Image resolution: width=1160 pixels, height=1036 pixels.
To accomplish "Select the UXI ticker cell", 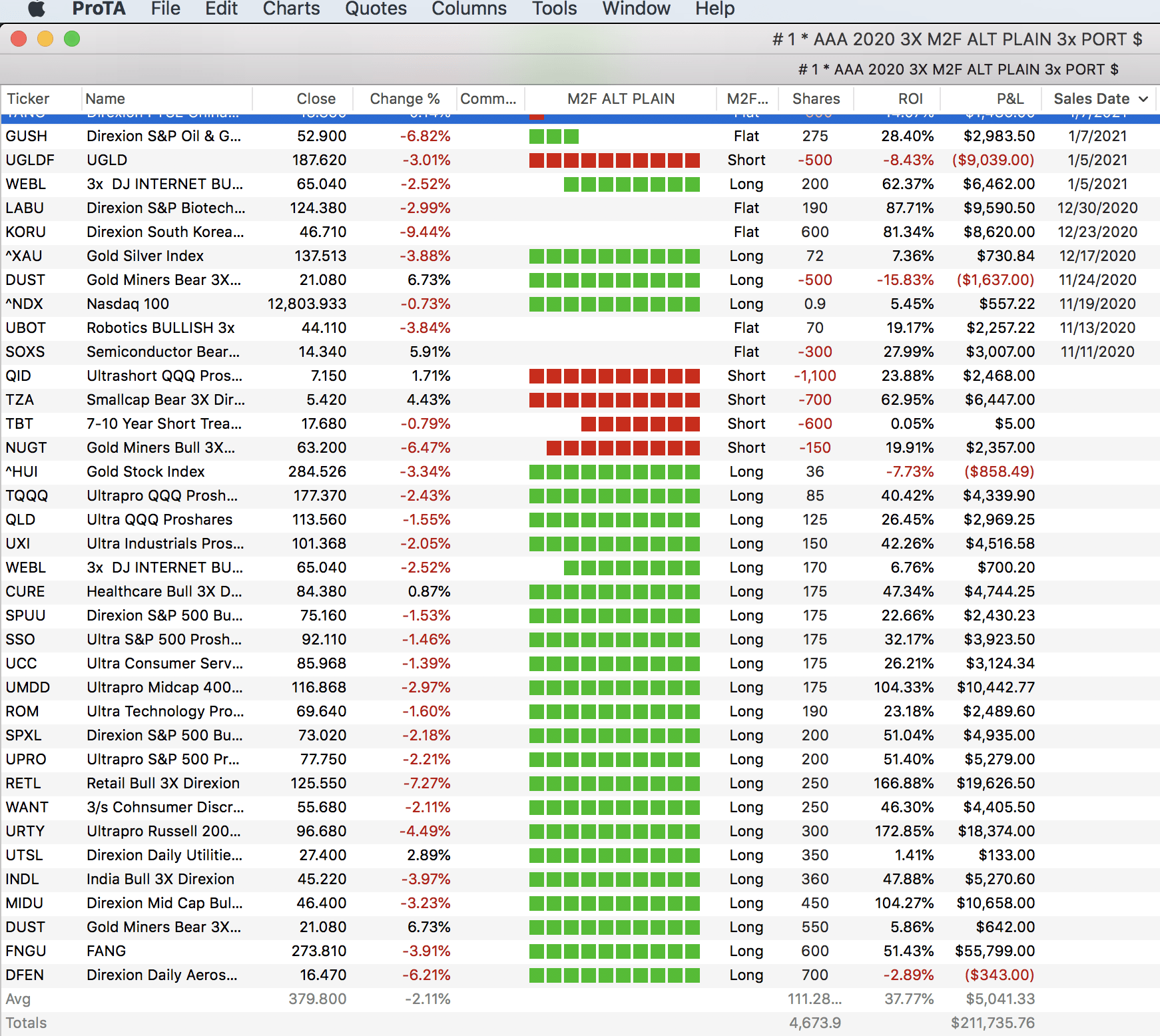I will pyautogui.click(x=18, y=543).
